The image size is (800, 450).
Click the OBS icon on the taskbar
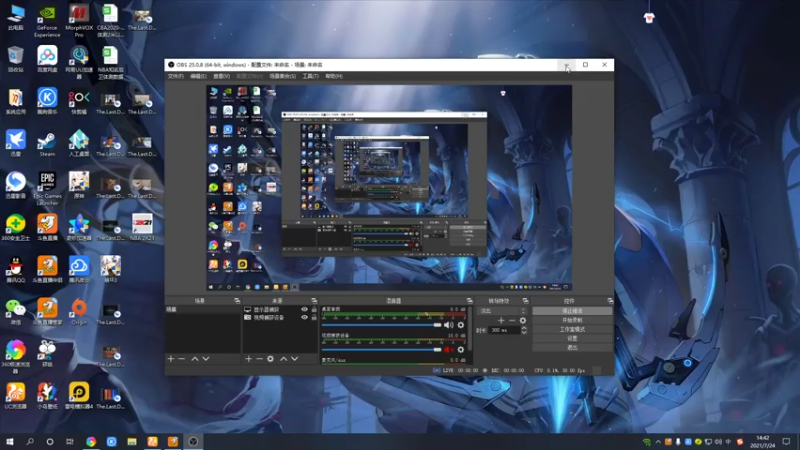[x=193, y=441]
